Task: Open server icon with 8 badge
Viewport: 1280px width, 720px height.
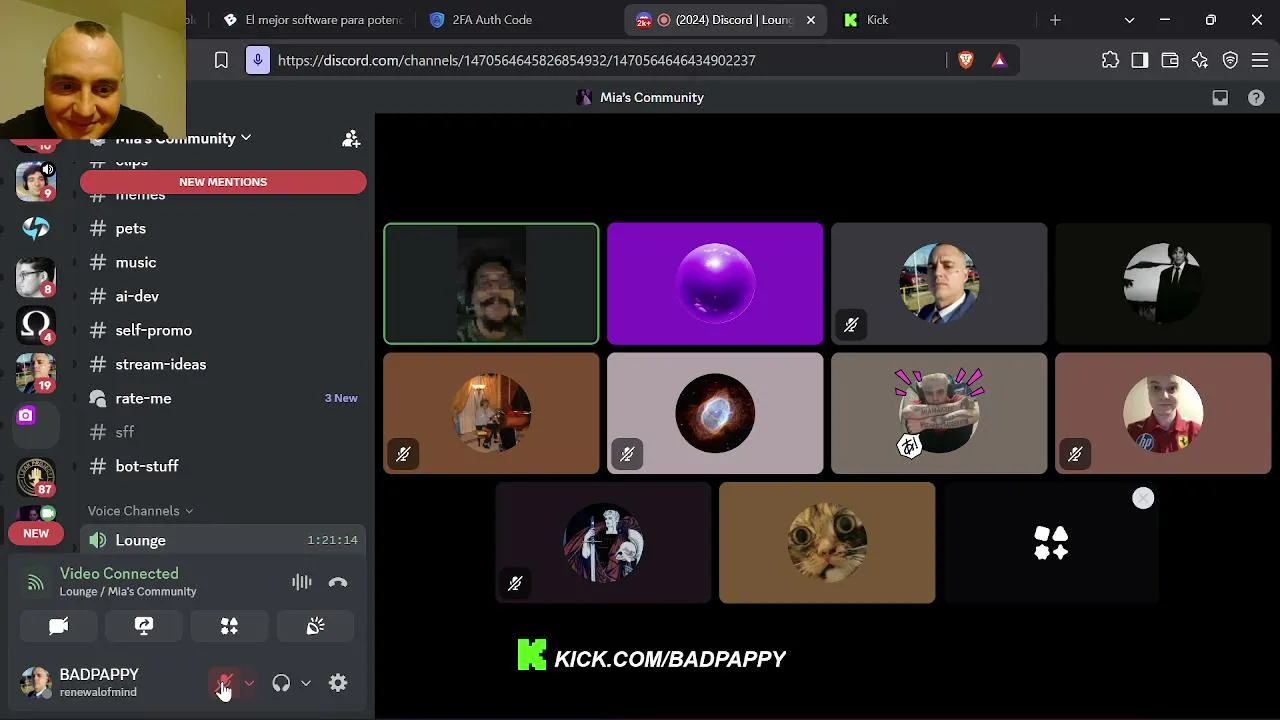Action: 36,277
